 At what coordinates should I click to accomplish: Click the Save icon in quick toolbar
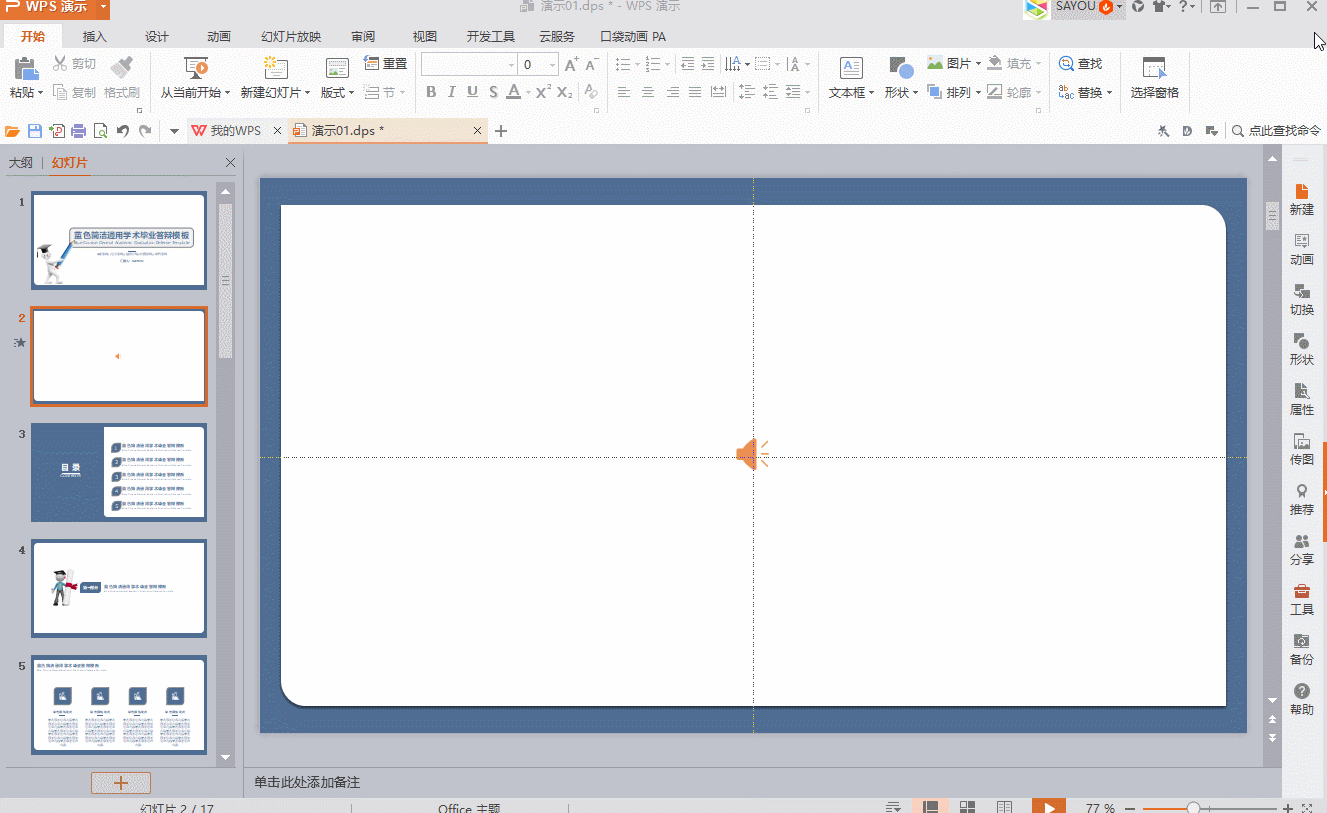pyautogui.click(x=35, y=131)
